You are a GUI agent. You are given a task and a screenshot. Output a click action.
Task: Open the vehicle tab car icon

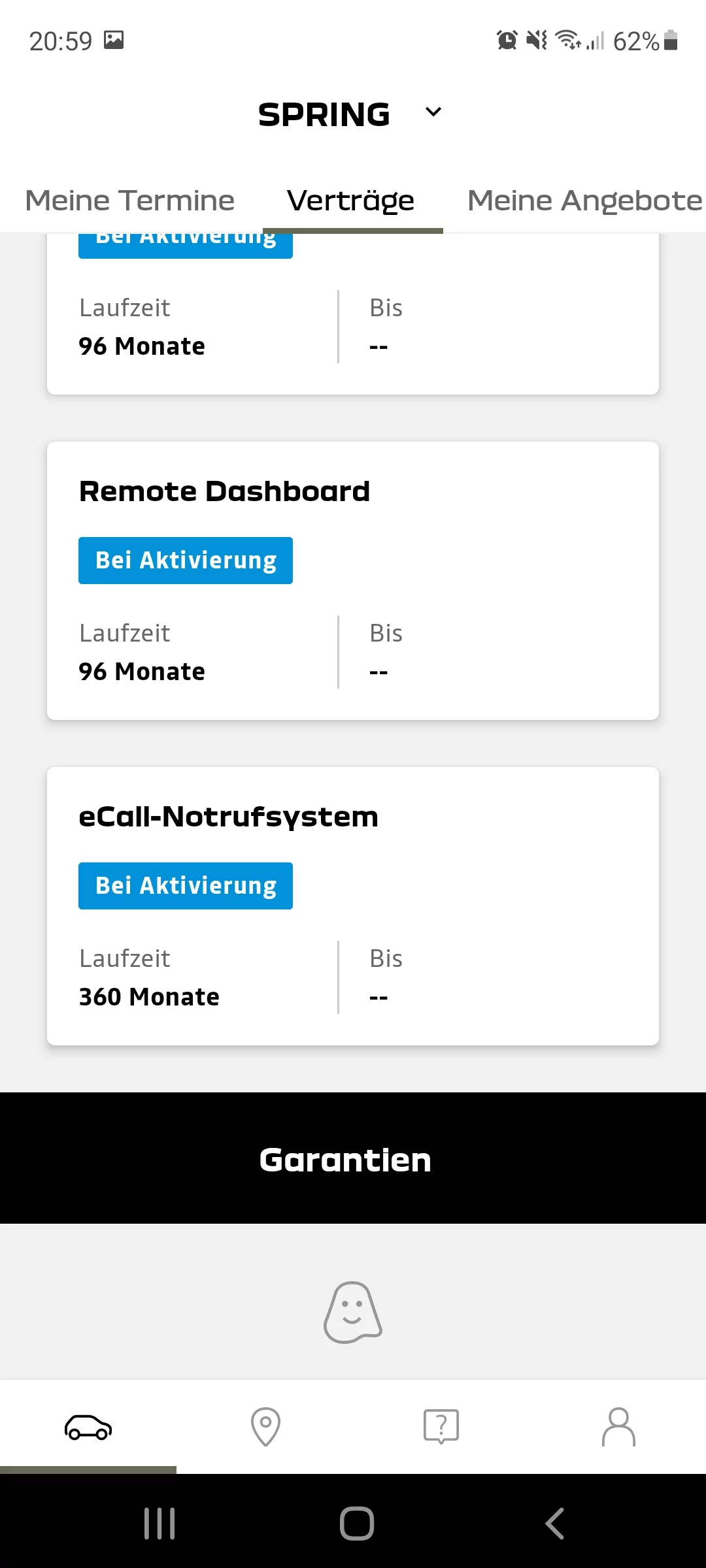(88, 1427)
